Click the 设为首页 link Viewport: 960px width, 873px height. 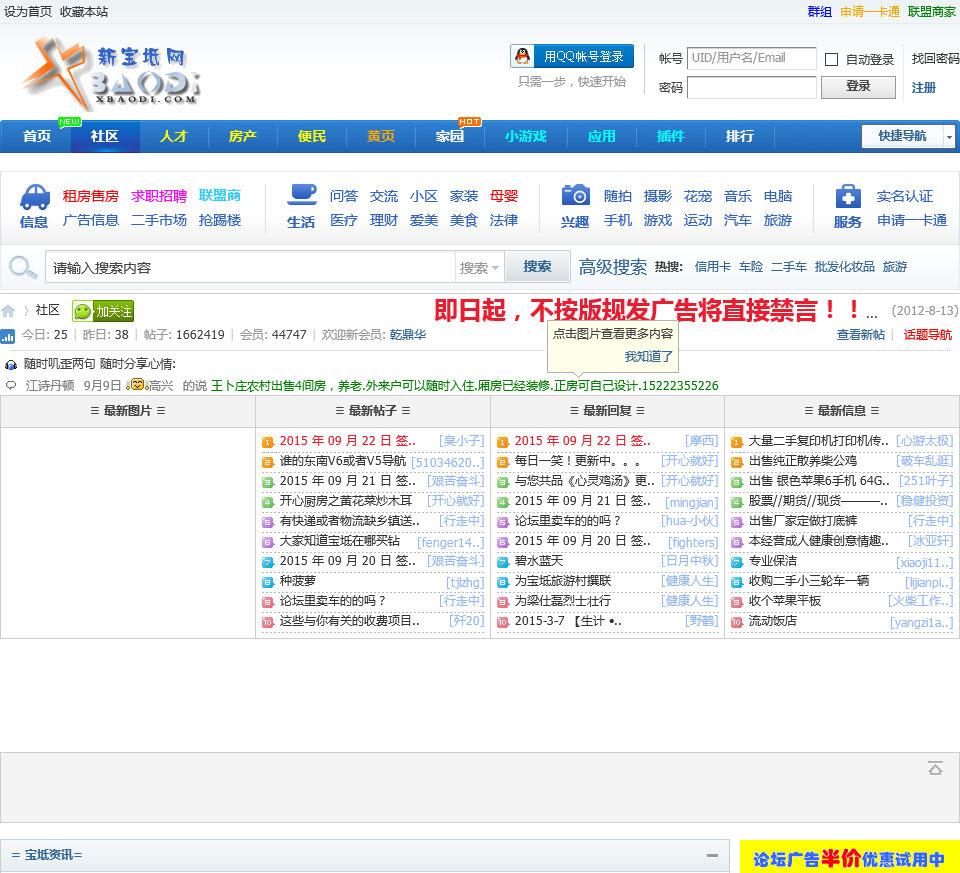point(28,12)
